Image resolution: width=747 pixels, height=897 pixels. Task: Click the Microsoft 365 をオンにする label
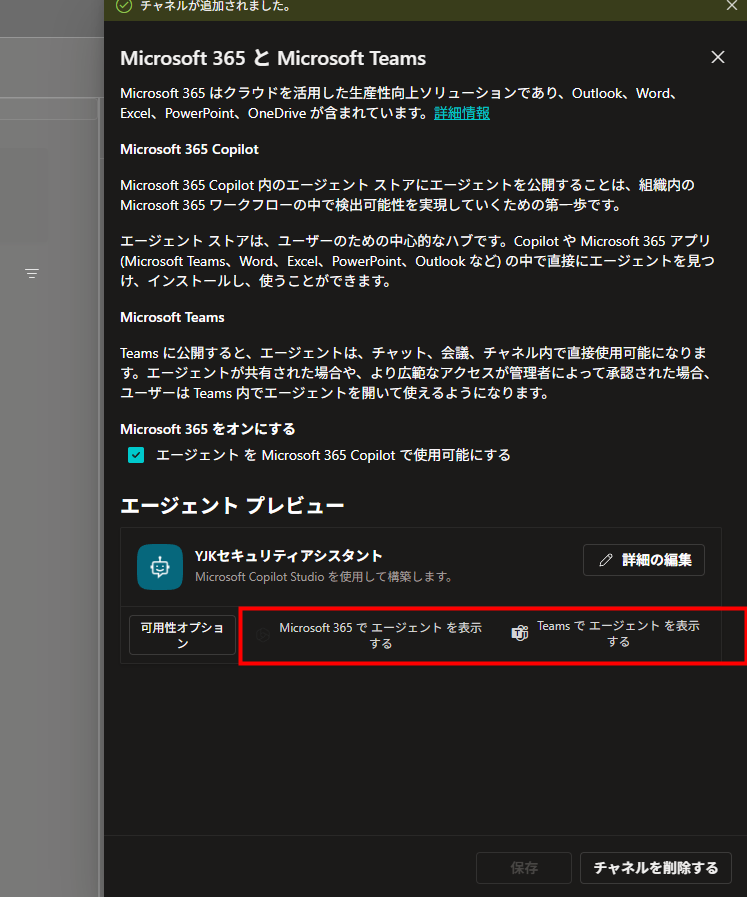[x=208, y=429]
